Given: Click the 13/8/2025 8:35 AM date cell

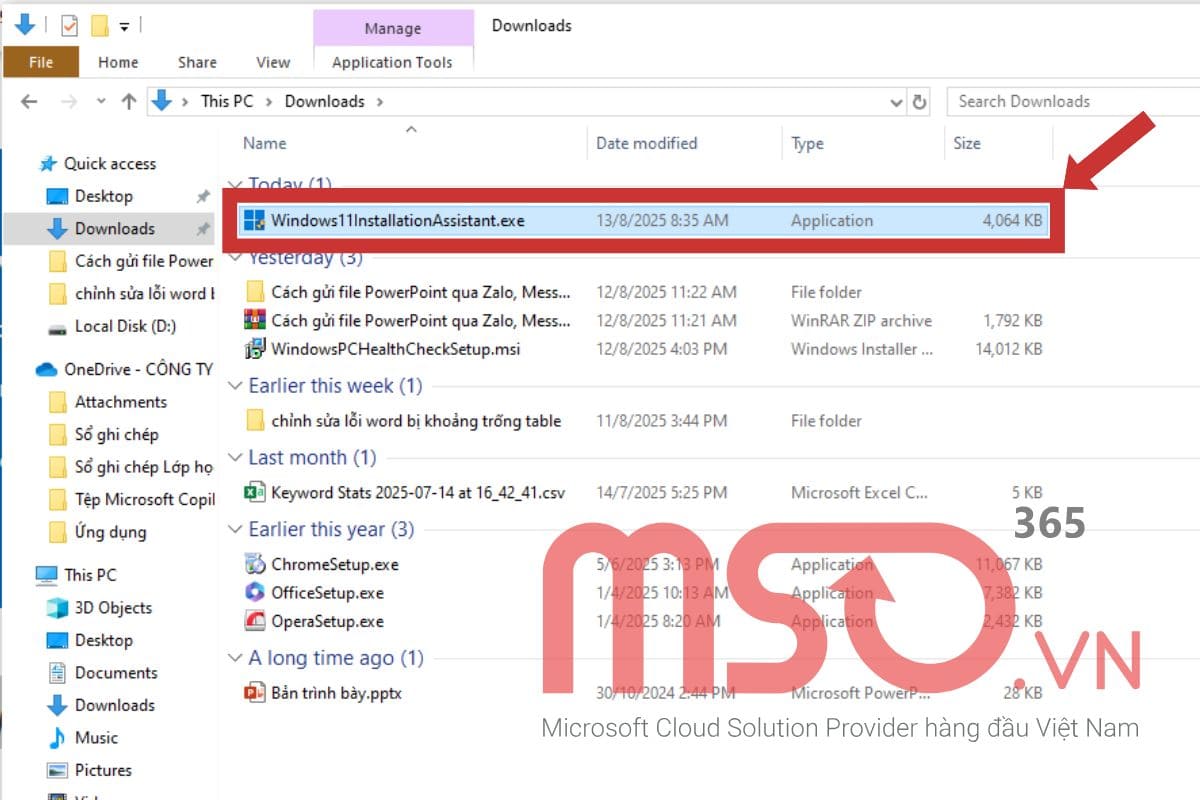Looking at the screenshot, I should coord(662,220).
